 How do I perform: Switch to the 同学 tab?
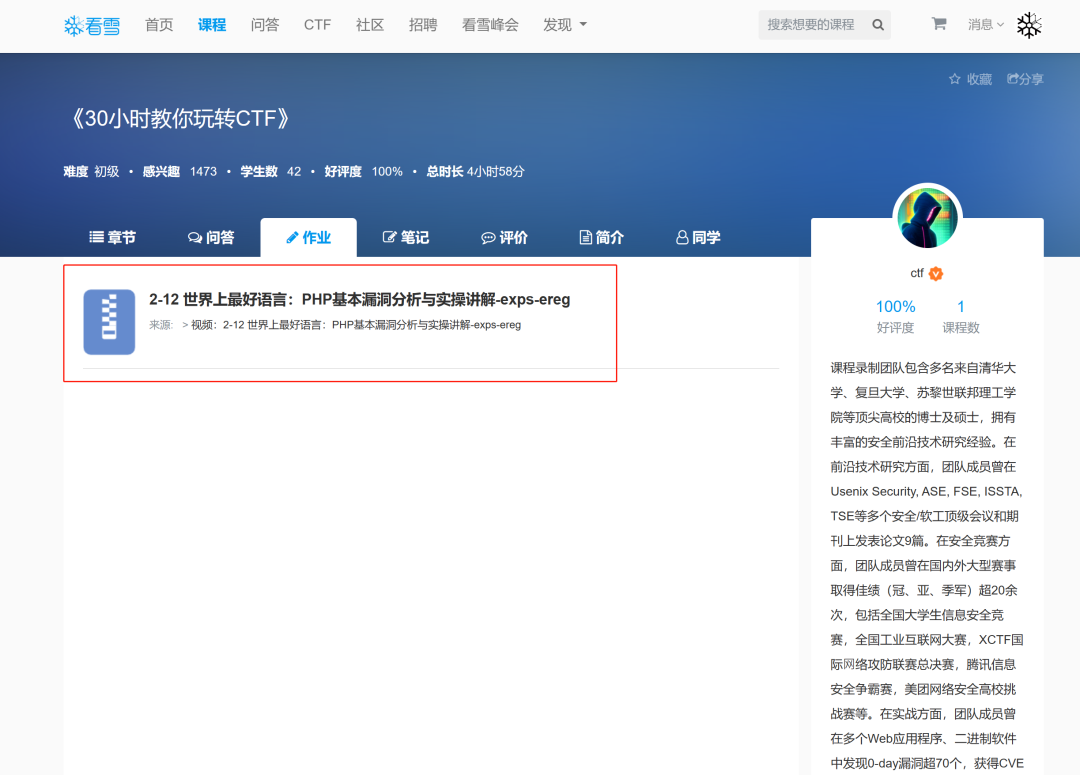(698, 238)
